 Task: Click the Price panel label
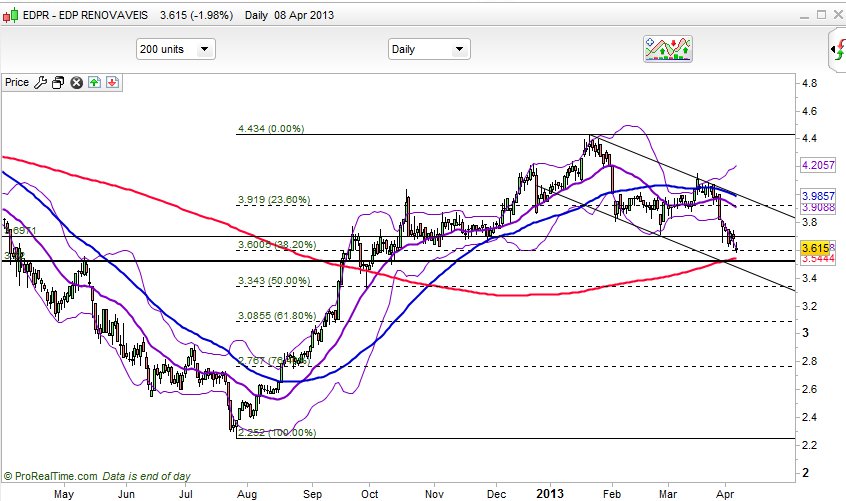[17, 82]
